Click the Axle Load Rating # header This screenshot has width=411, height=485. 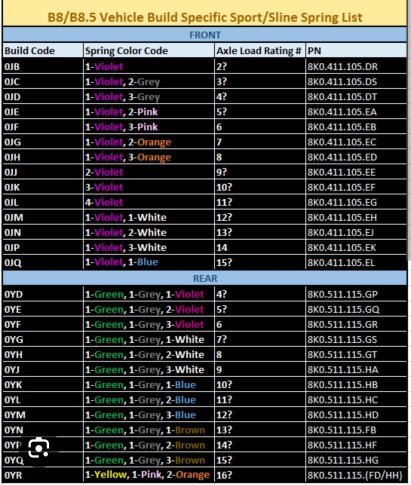(x=260, y=51)
